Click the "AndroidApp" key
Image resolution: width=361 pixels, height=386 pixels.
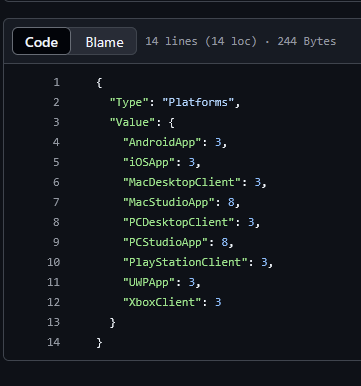click(x=162, y=143)
